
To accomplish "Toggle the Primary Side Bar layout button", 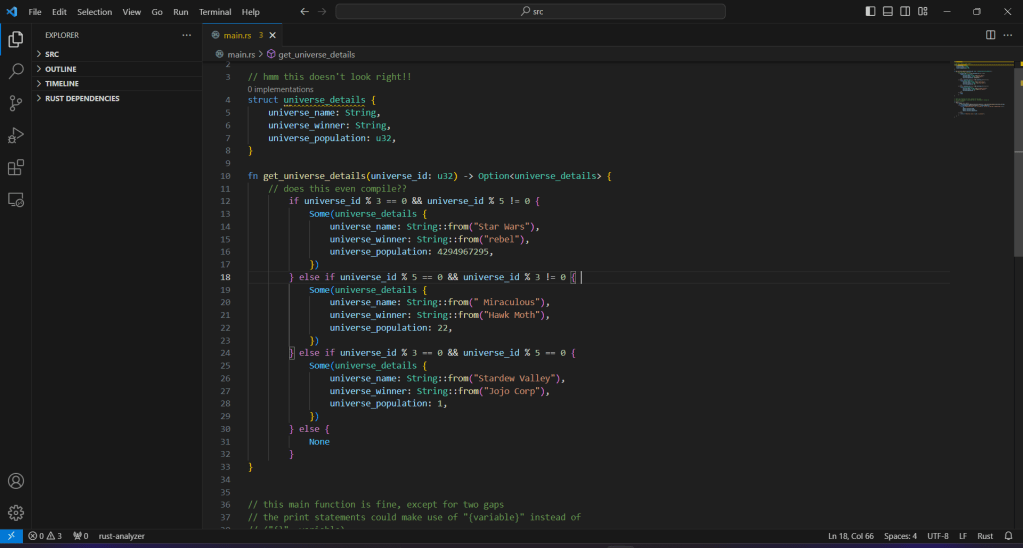I will point(870,12).
